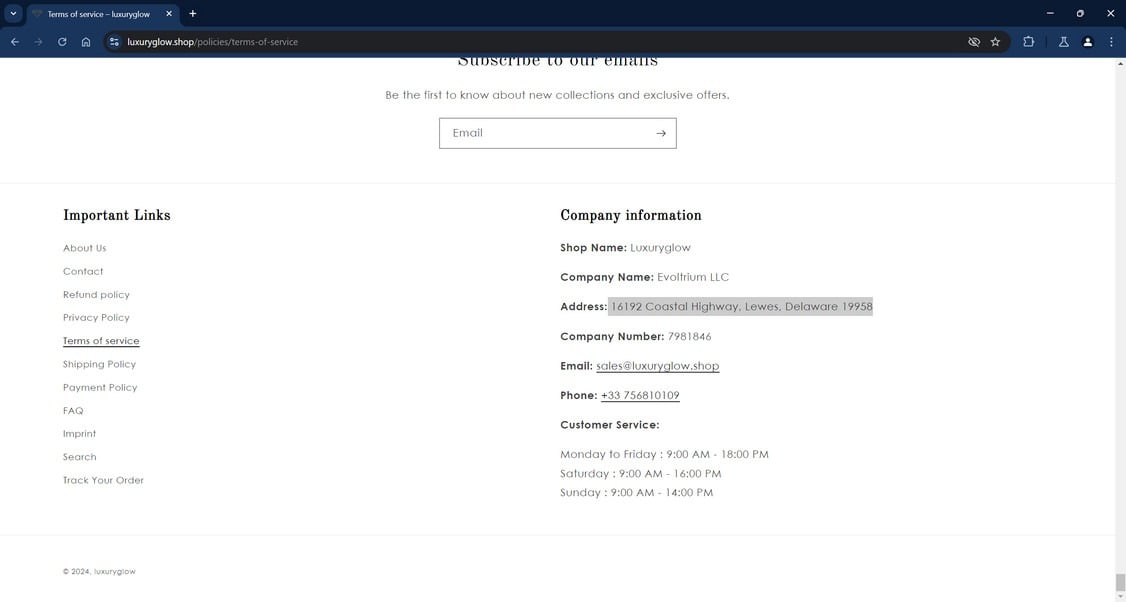The image size is (1126, 602).
Task: Close the Terms of service tab
Action: click(169, 14)
